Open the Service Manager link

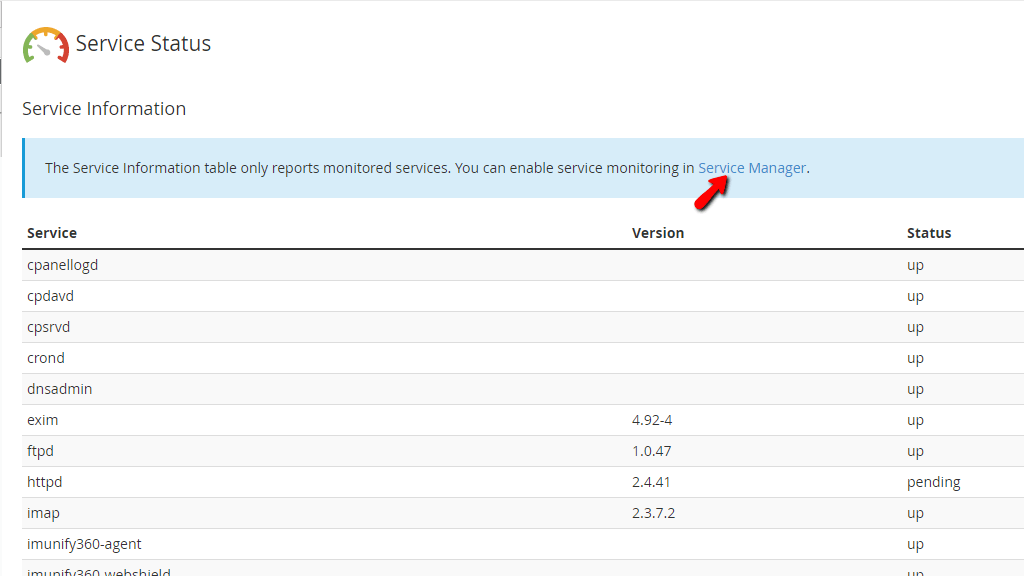click(x=751, y=168)
